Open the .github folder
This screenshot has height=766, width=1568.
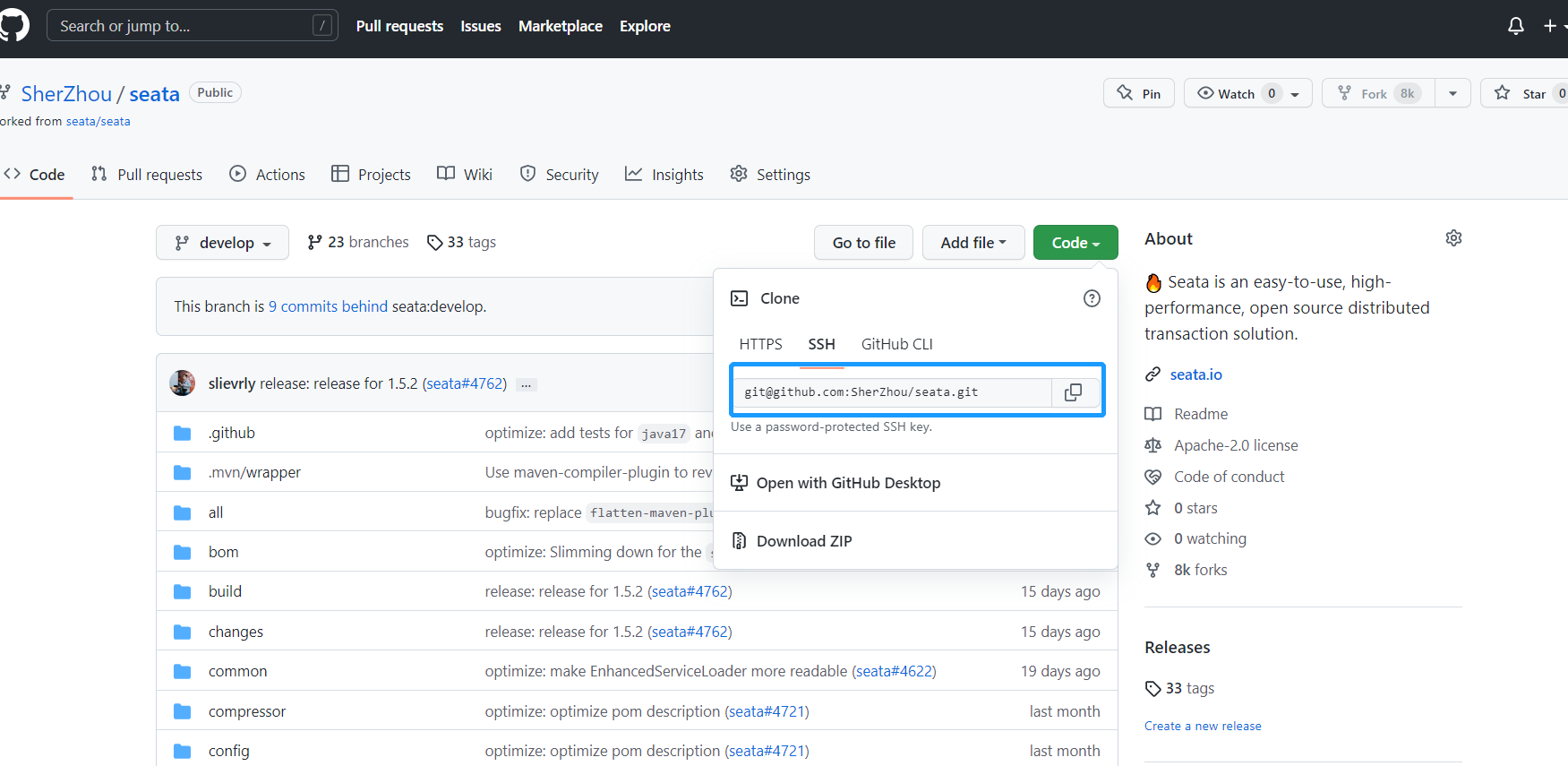pyautogui.click(x=232, y=433)
